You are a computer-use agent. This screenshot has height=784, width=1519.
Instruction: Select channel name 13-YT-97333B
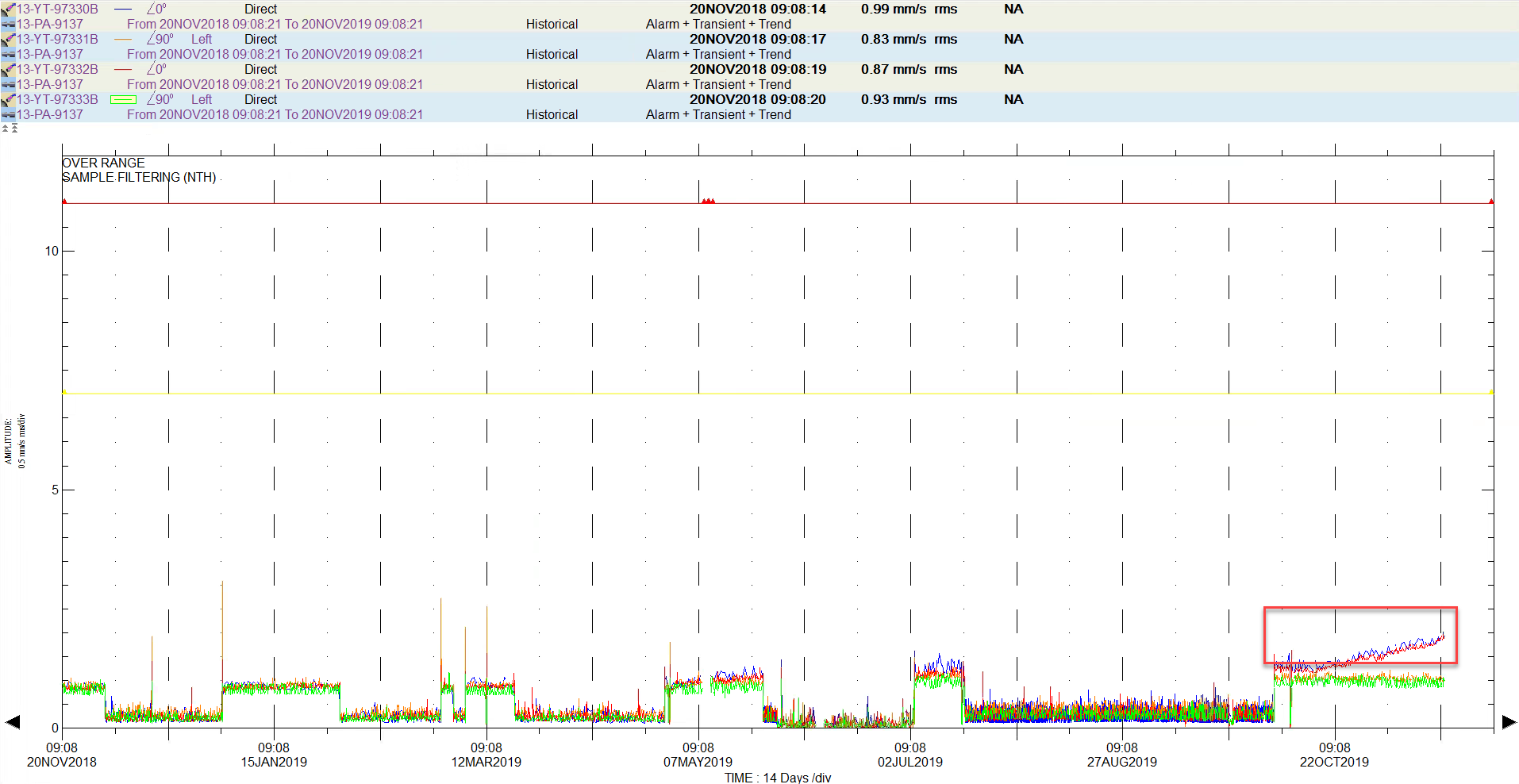(58, 100)
